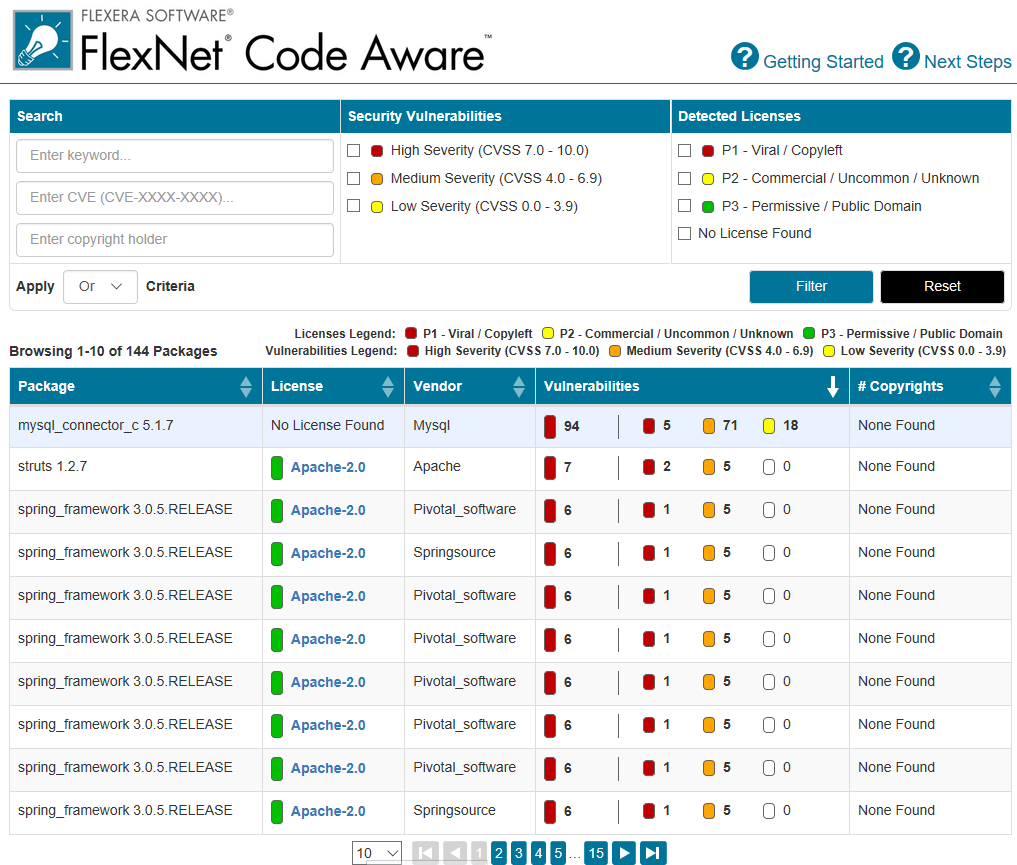Tick the No License Found checkbox
Viewport: 1017px width, 865px height.
[684, 234]
